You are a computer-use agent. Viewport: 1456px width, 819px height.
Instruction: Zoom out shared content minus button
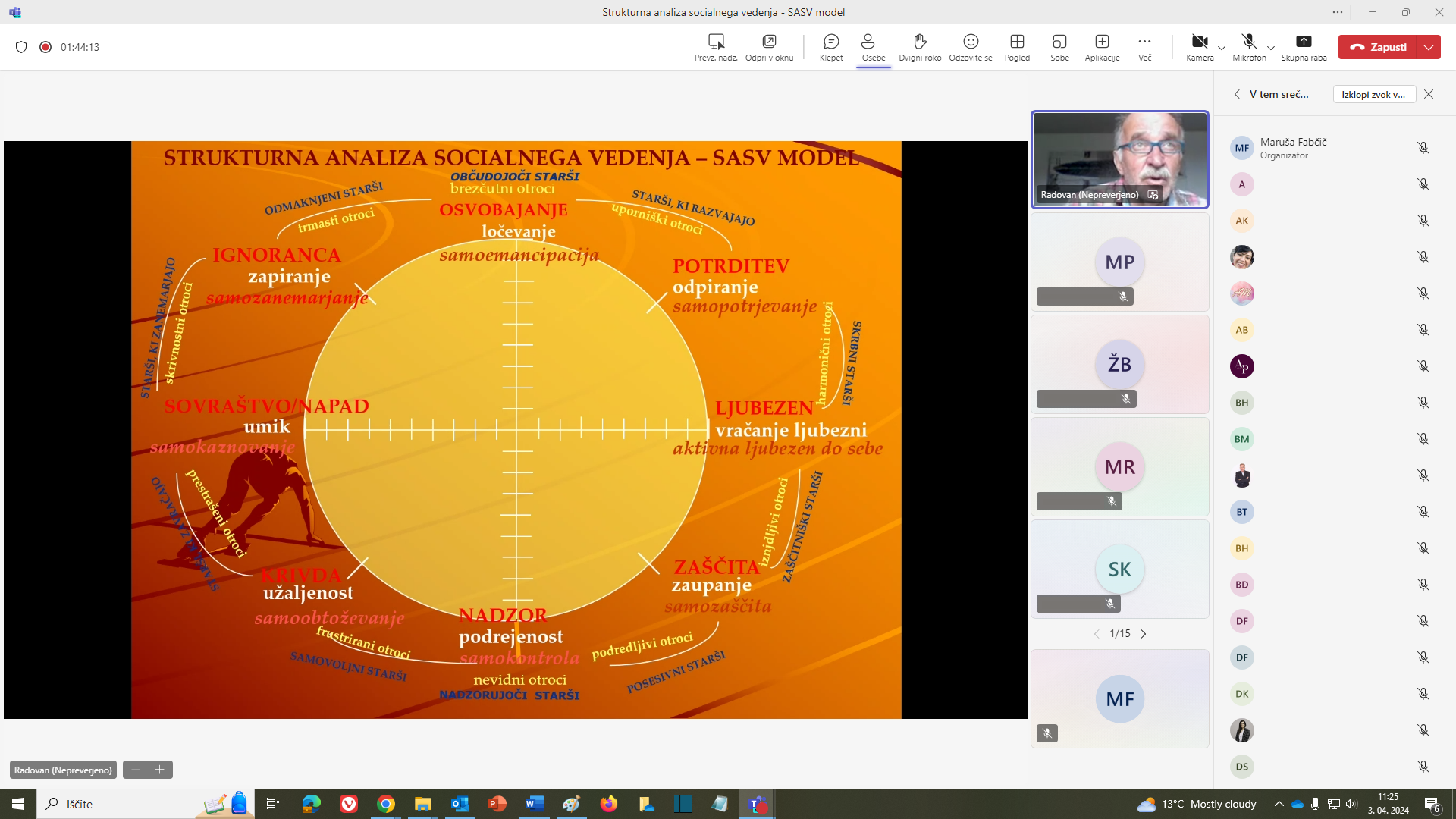136,770
